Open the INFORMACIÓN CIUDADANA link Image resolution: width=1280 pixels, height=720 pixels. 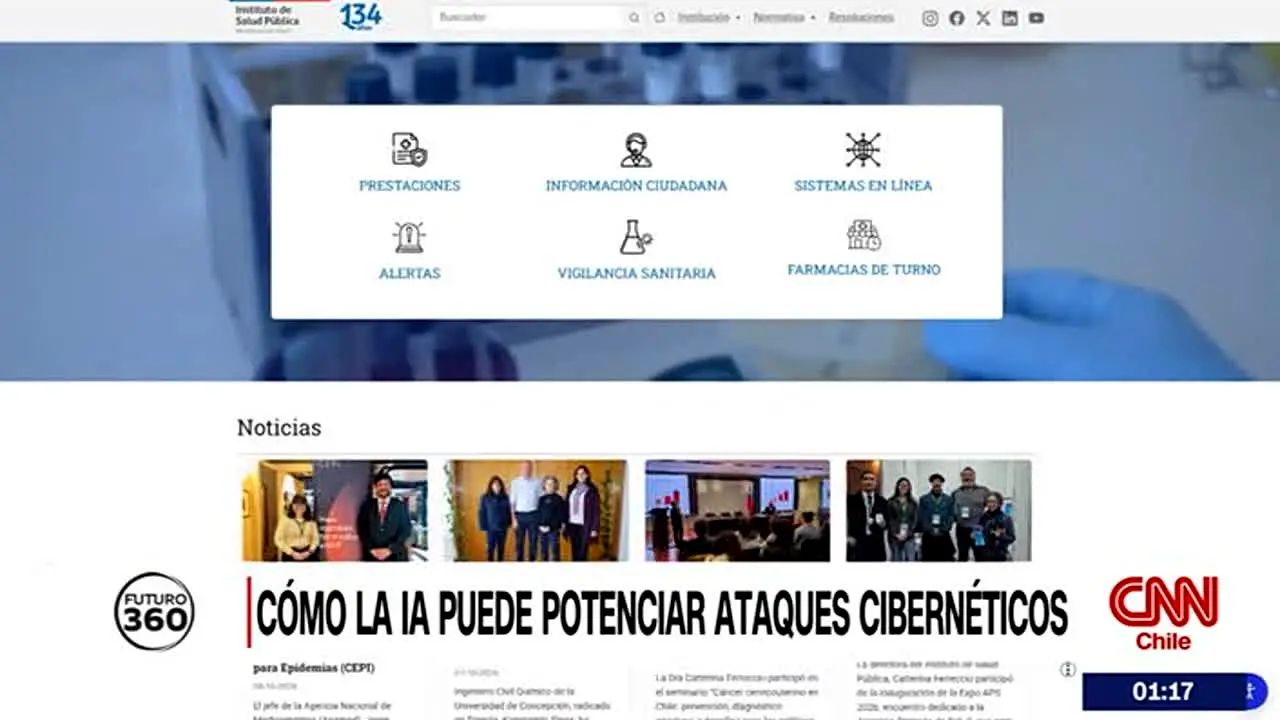(x=636, y=186)
